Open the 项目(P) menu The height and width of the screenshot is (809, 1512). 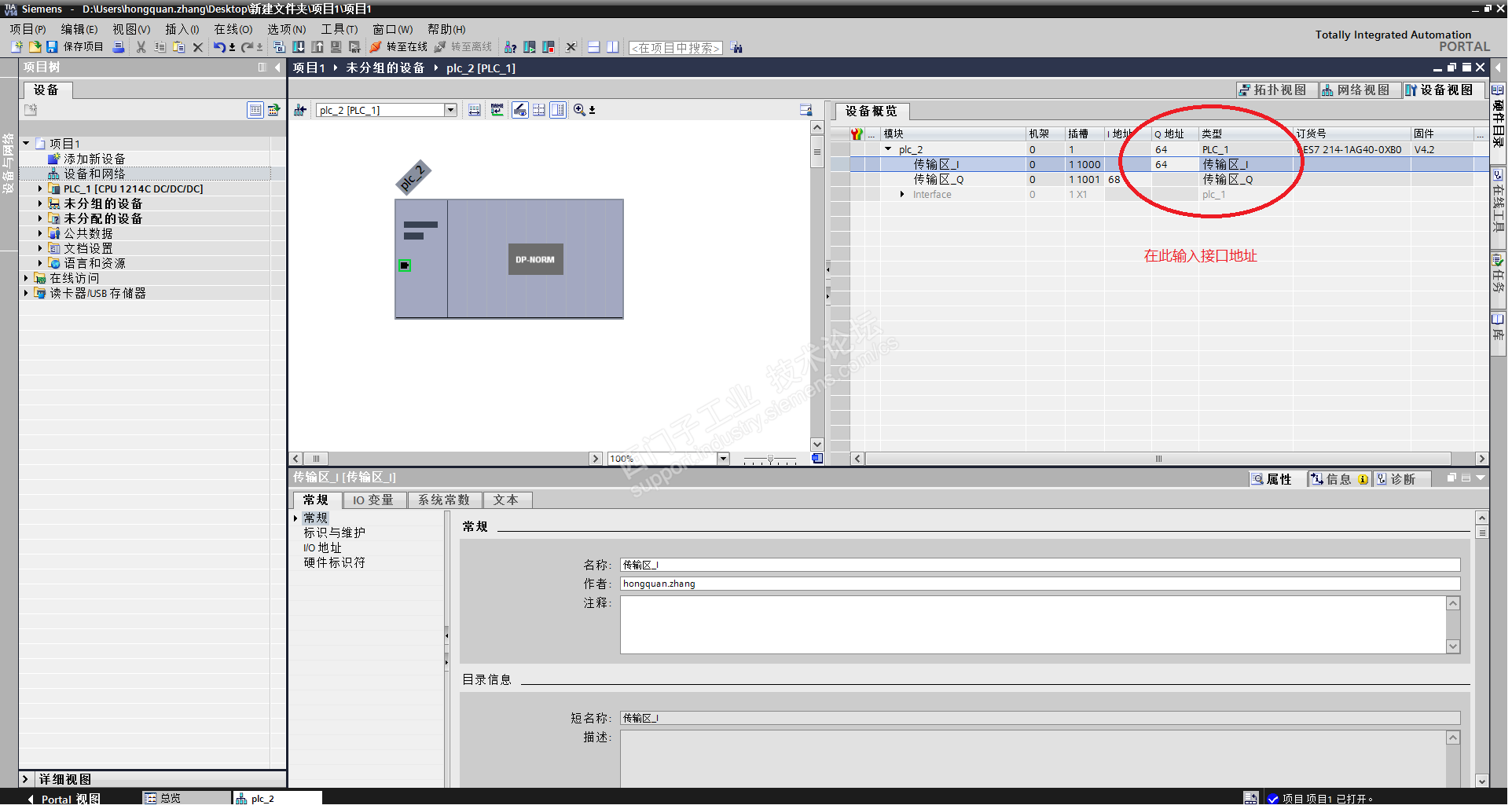tap(28, 29)
